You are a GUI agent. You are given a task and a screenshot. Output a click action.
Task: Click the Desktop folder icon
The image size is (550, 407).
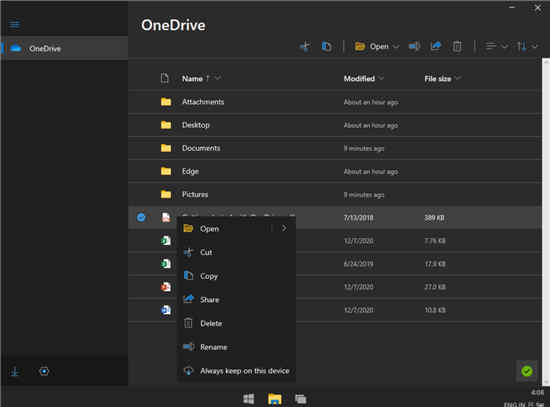[166, 125]
